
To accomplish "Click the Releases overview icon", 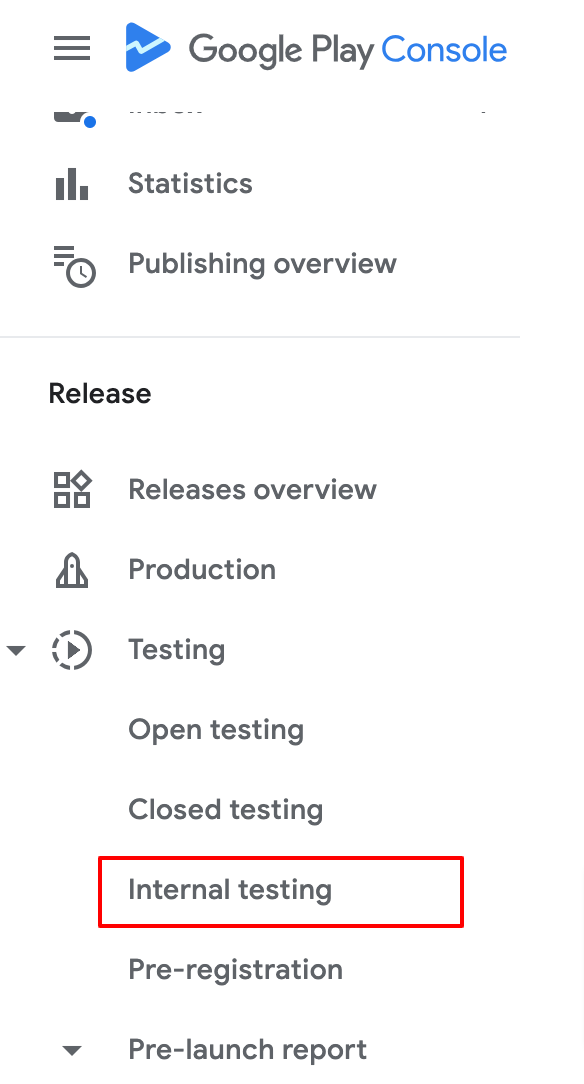I will (x=71, y=489).
